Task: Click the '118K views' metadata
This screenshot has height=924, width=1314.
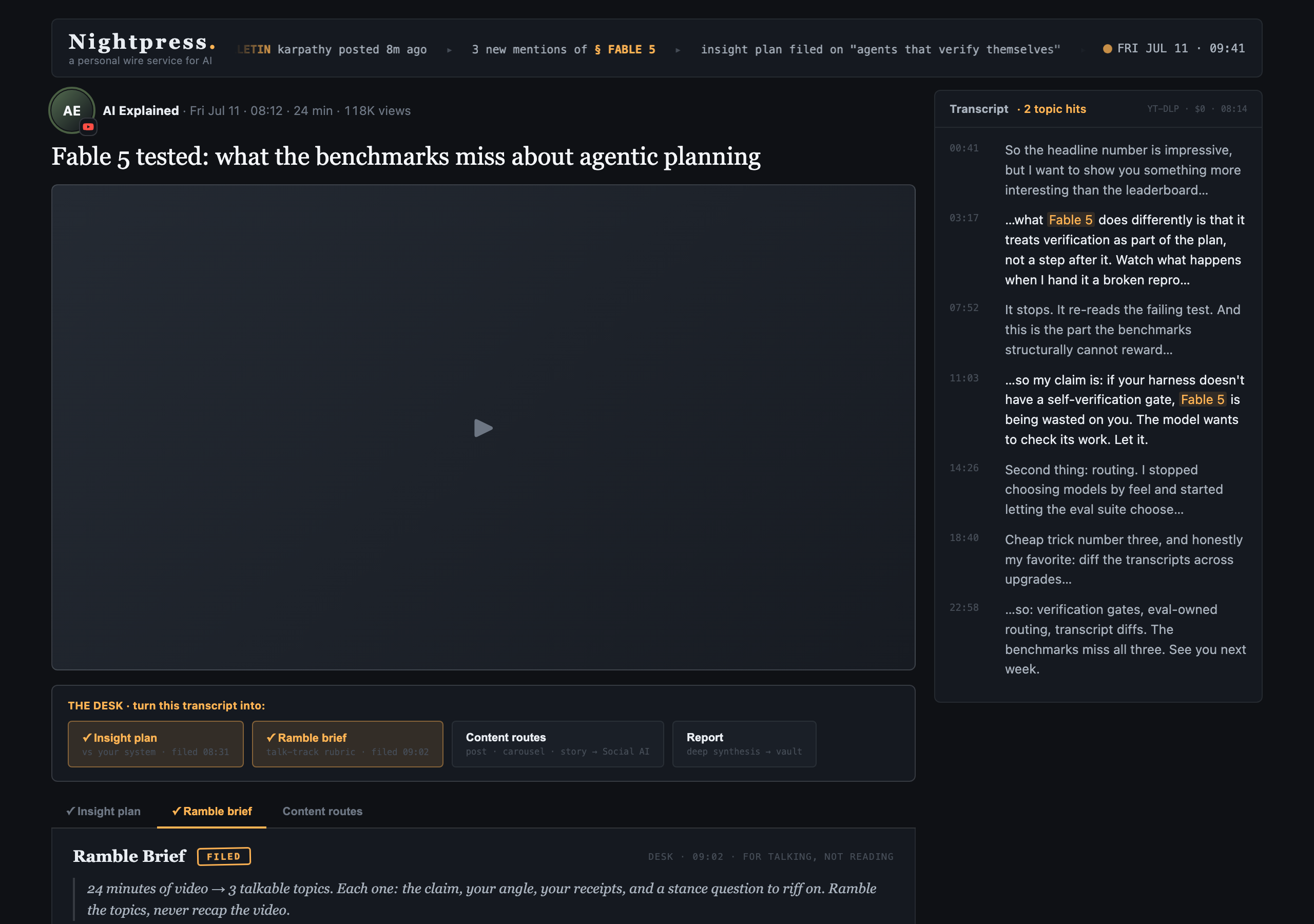Action: tap(377, 110)
